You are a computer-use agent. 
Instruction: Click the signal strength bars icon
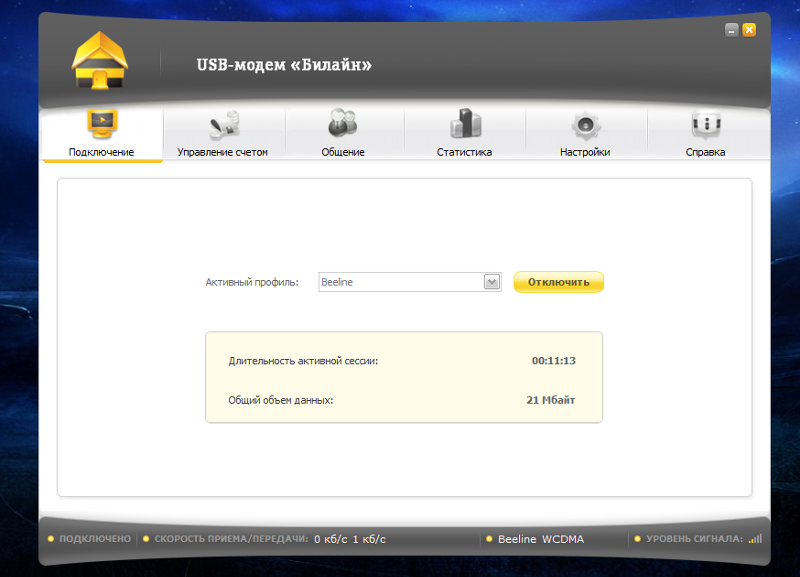point(756,539)
